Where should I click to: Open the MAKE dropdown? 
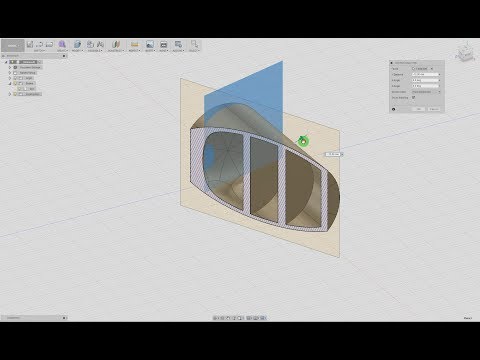coord(164,51)
